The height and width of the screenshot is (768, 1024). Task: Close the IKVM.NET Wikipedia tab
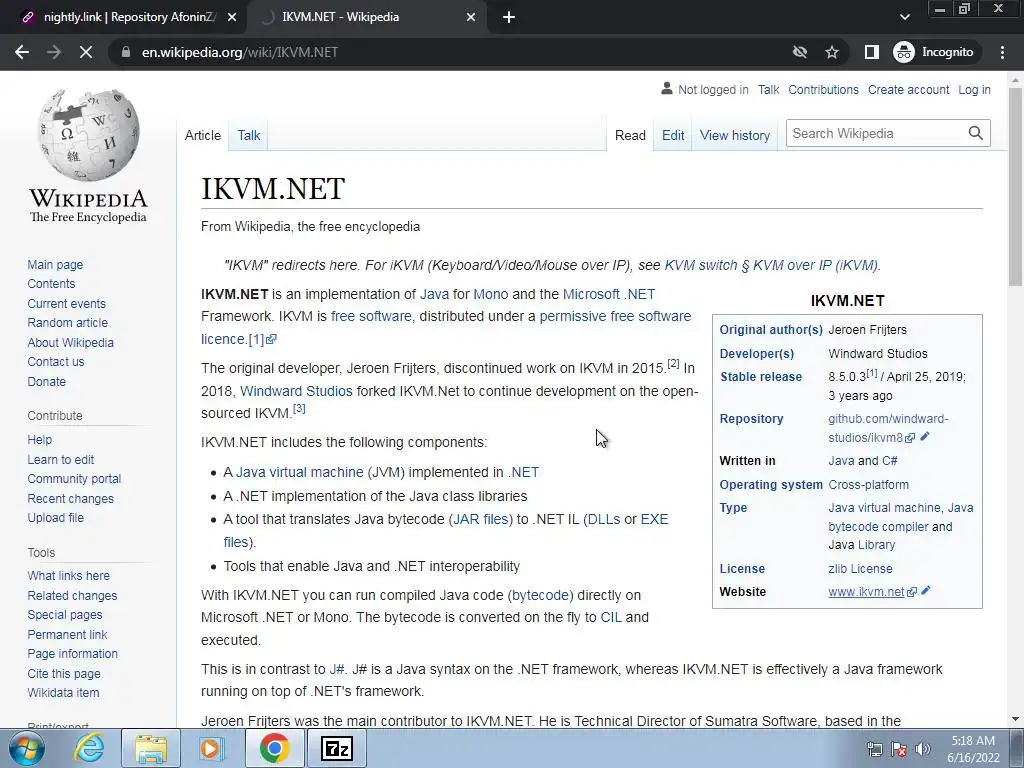click(471, 18)
